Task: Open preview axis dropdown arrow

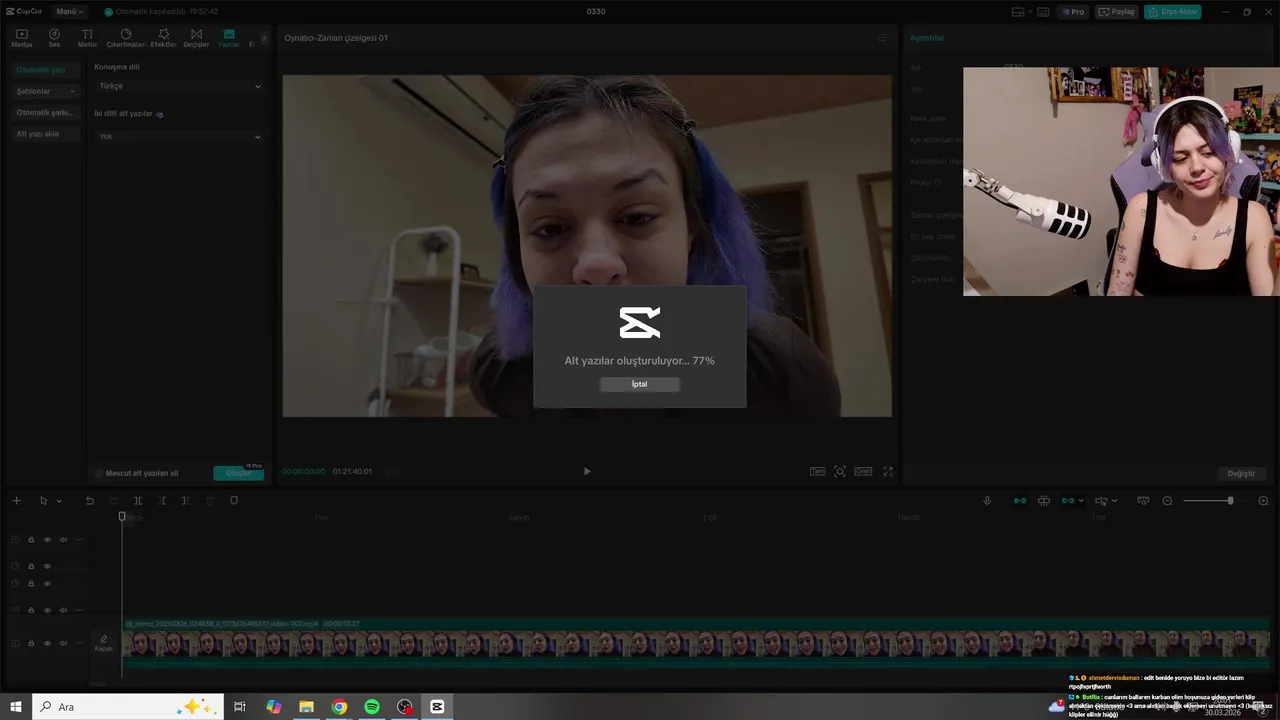Action: [1114, 501]
